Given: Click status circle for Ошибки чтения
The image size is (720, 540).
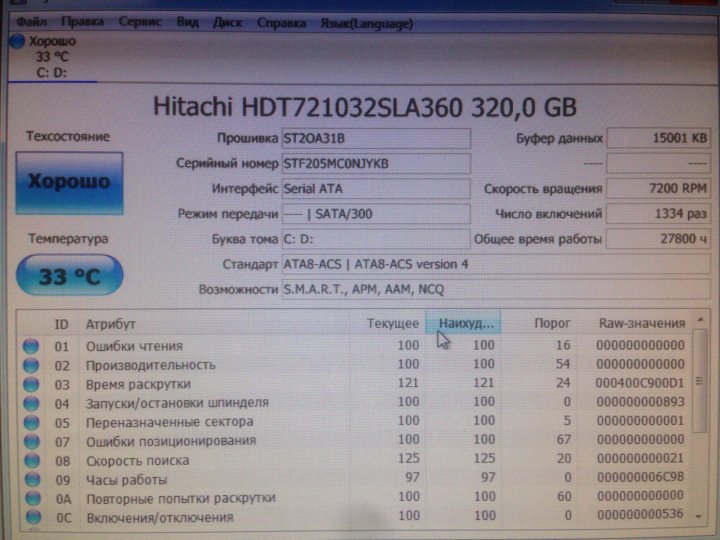Looking at the screenshot, I should [x=31, y=346].
